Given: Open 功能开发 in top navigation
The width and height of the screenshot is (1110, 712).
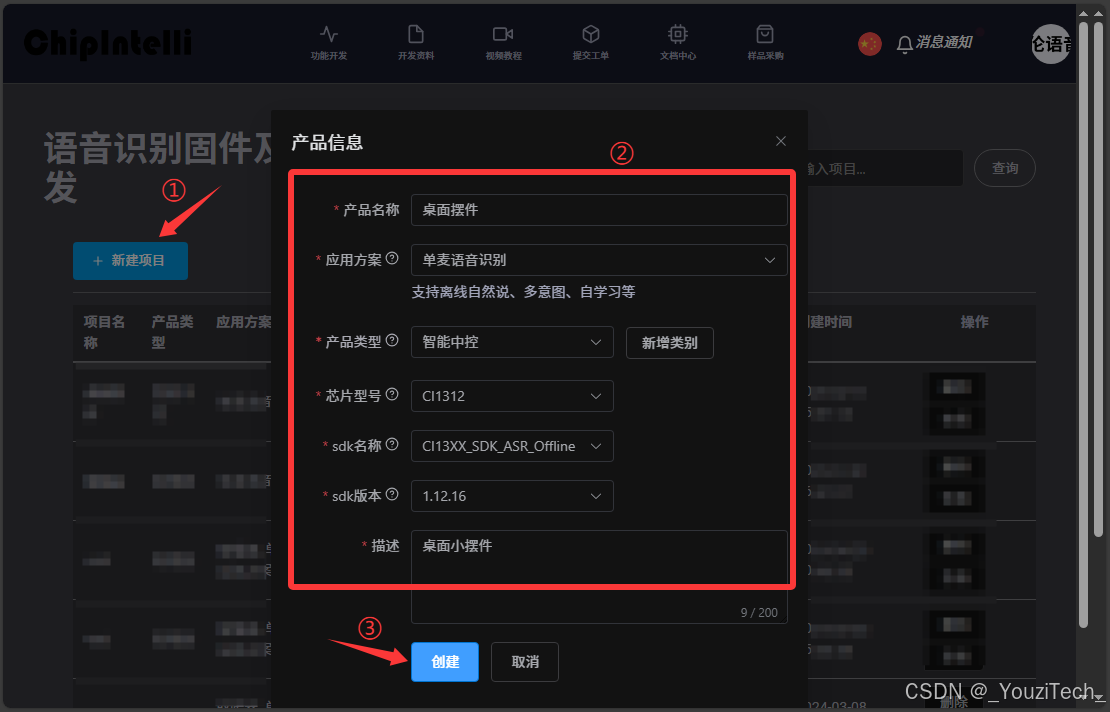Looking at the screenshot, I should 328,42.
